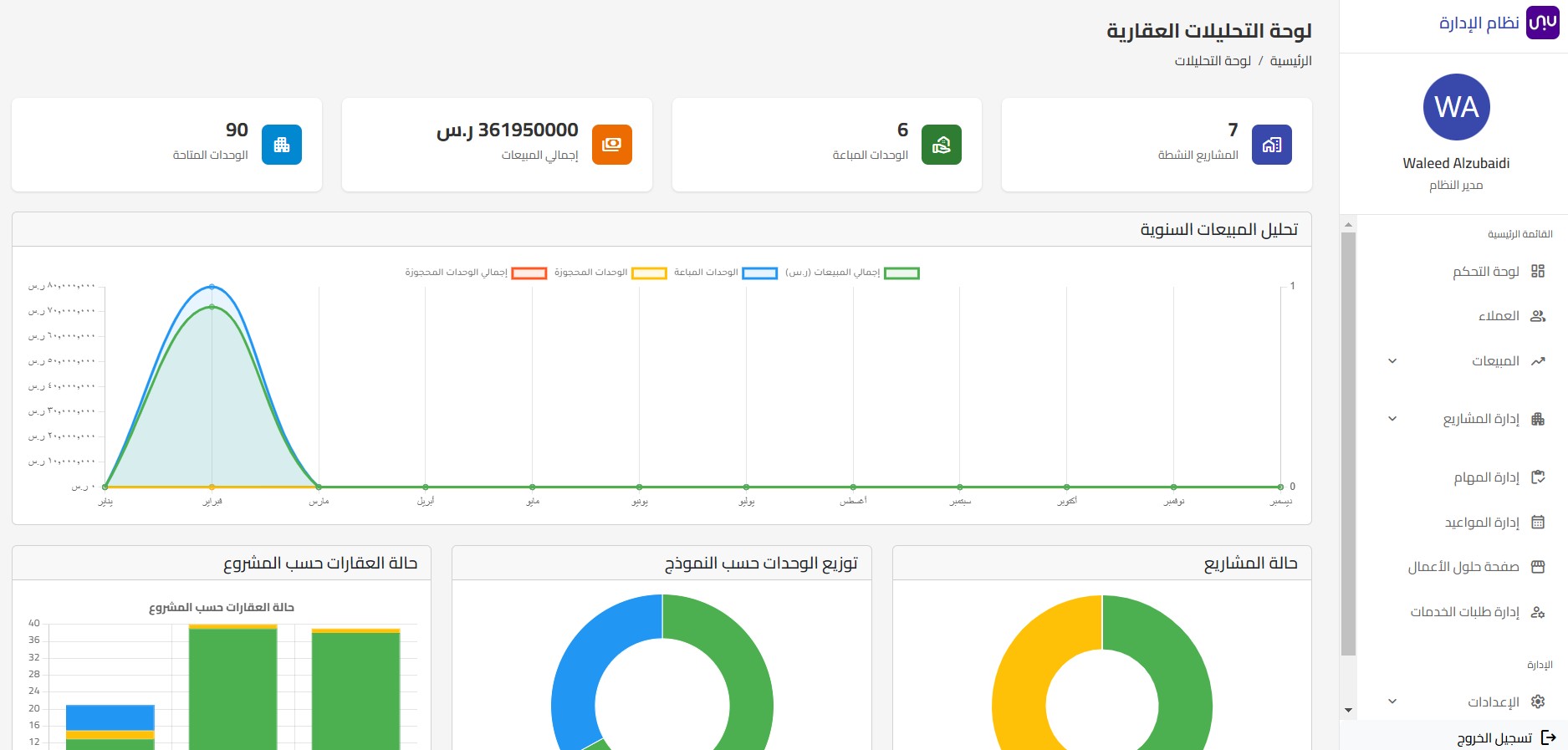Viewport: 1568px width, 750px height.
Task: Click the إدارة طلبات الخدمات icon
Action: [x=1538, y=612]
